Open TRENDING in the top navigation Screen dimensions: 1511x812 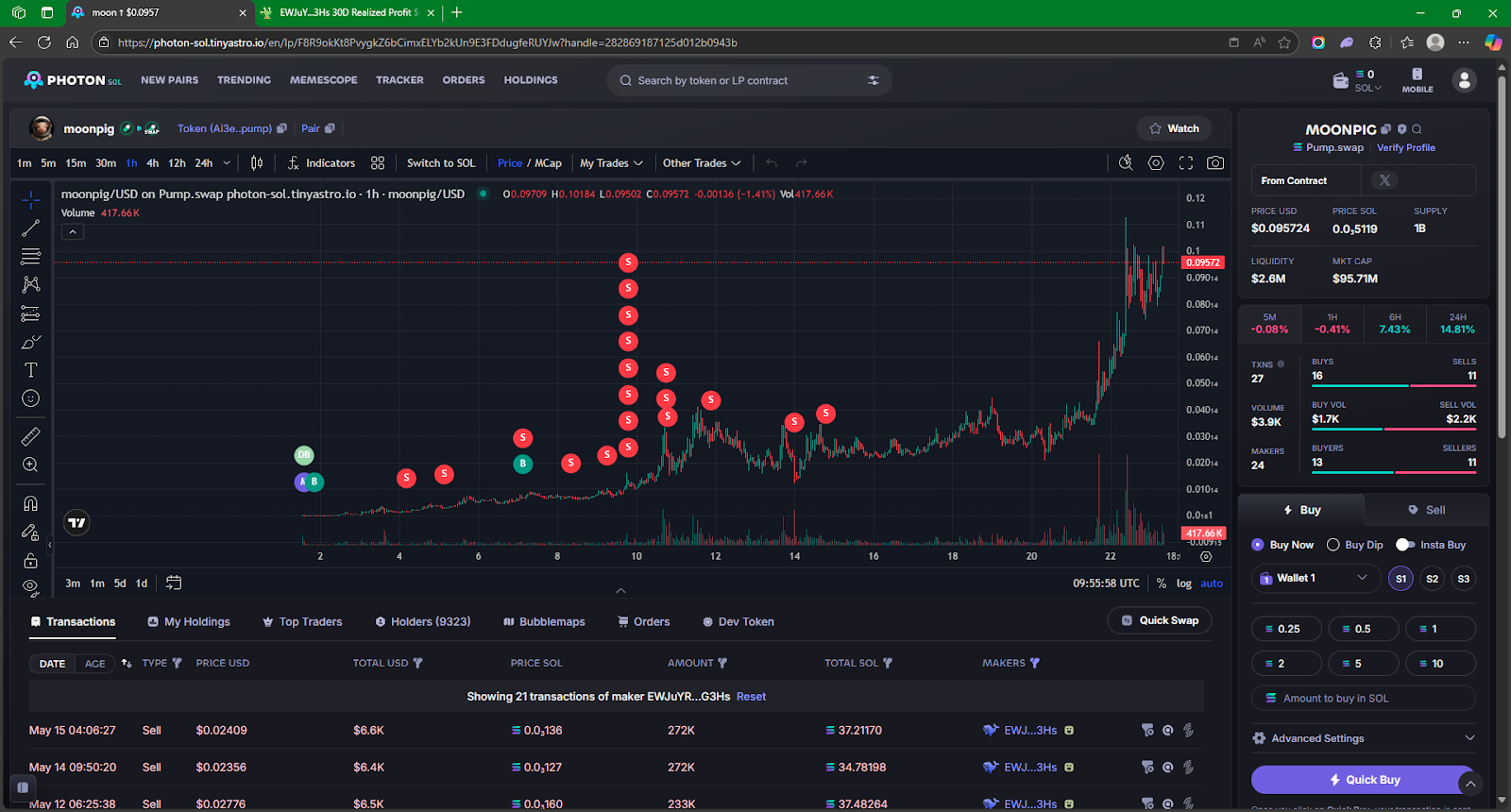(x=244, y=80)
